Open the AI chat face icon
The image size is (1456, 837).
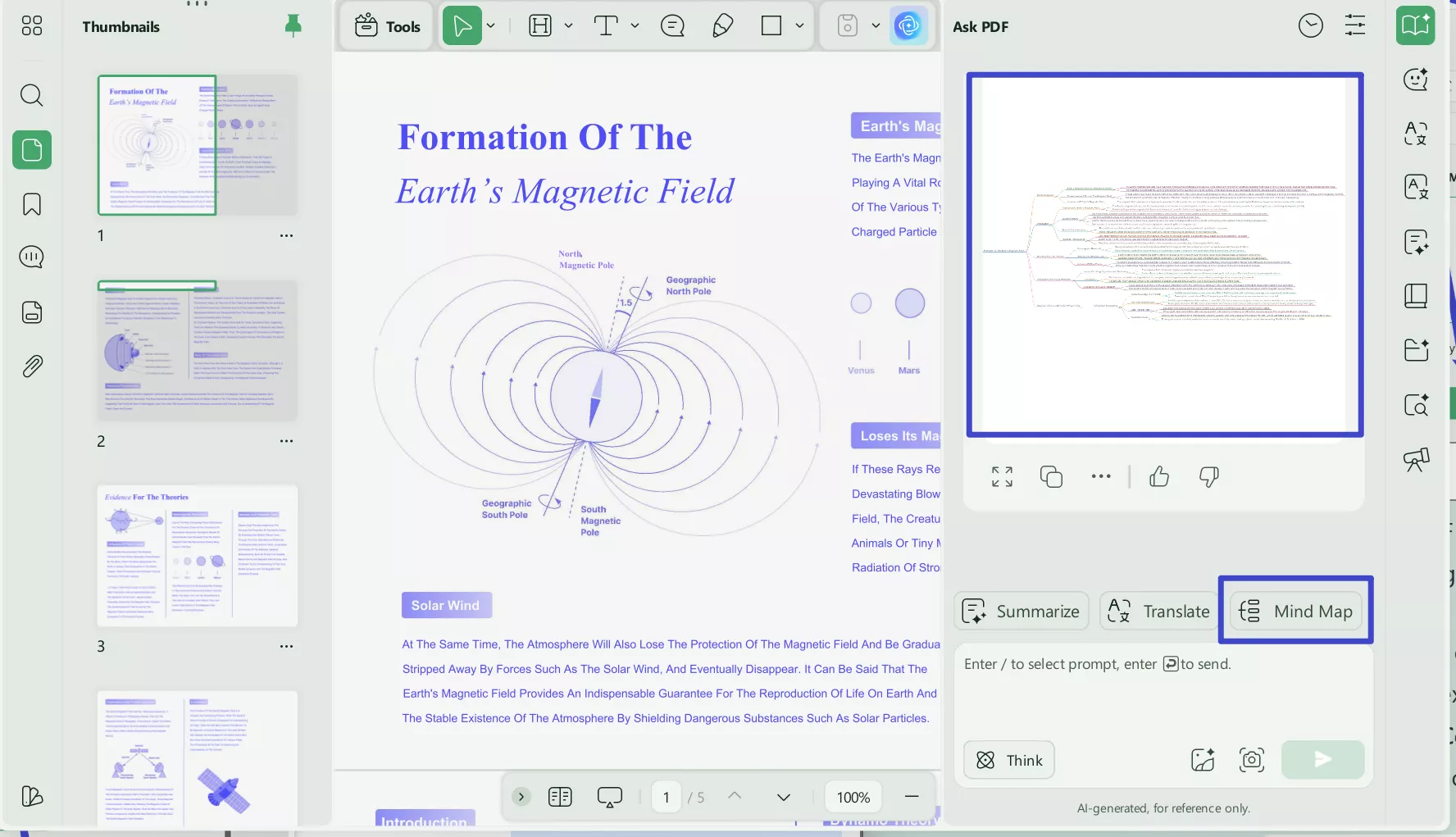click(1415, 80)
